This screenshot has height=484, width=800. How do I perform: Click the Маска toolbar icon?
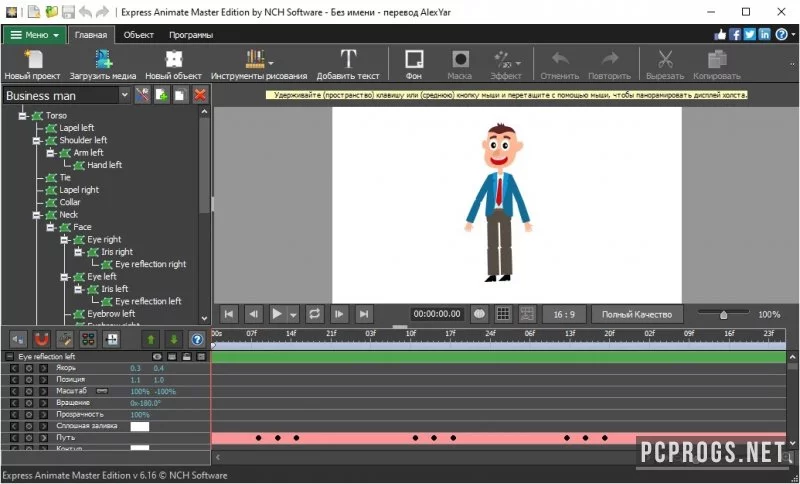point(460,59)
